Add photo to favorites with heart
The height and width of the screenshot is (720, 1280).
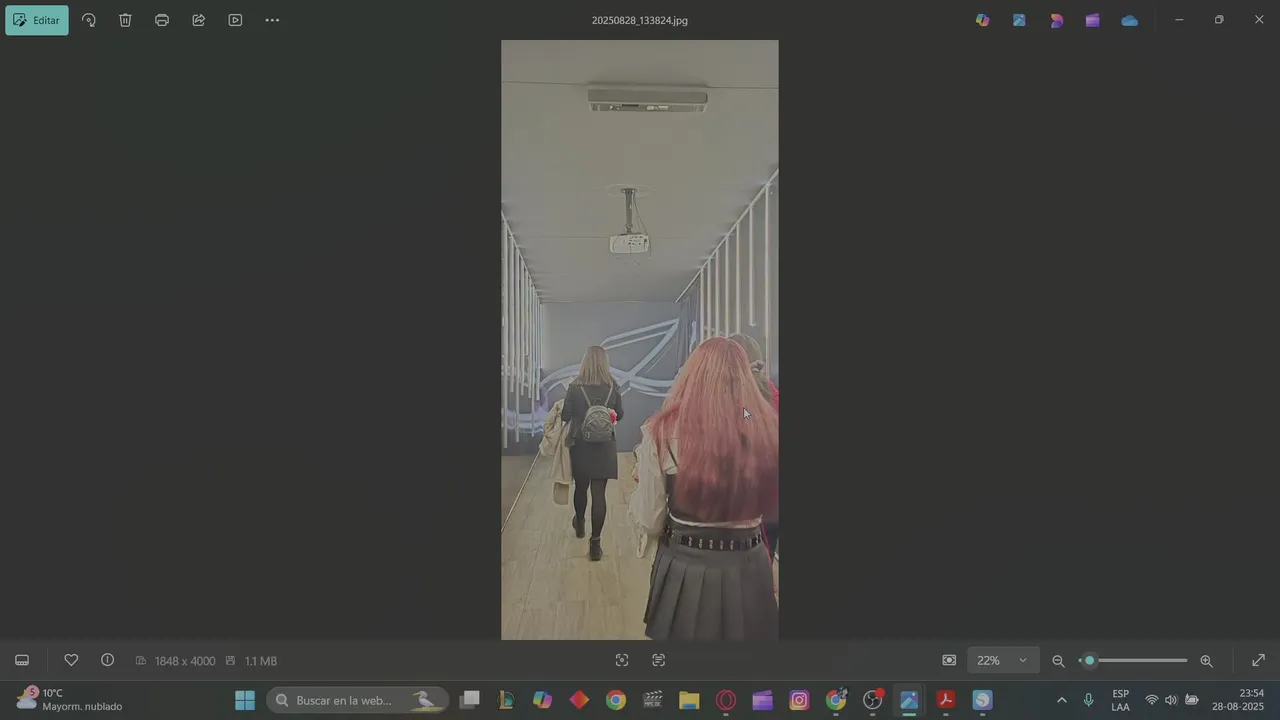pos(71,660)
